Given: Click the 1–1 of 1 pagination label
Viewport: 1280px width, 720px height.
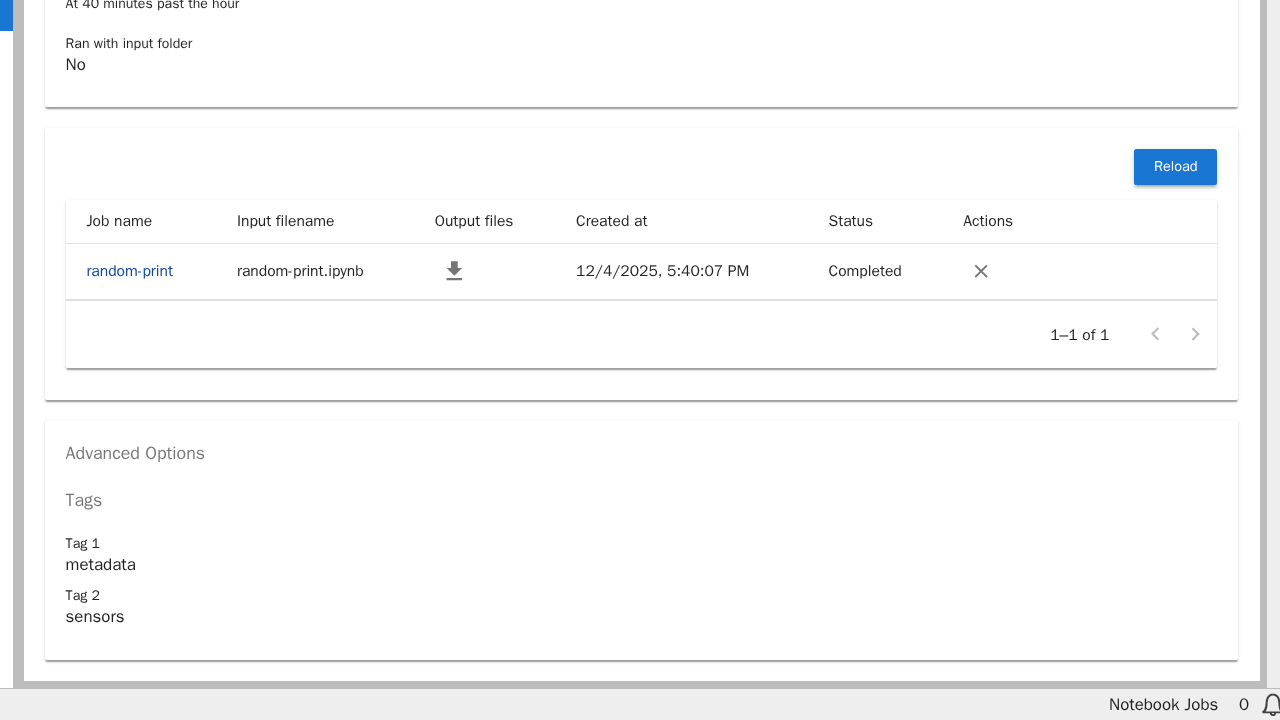Looking at the screenshot, I should [1079, 335].
